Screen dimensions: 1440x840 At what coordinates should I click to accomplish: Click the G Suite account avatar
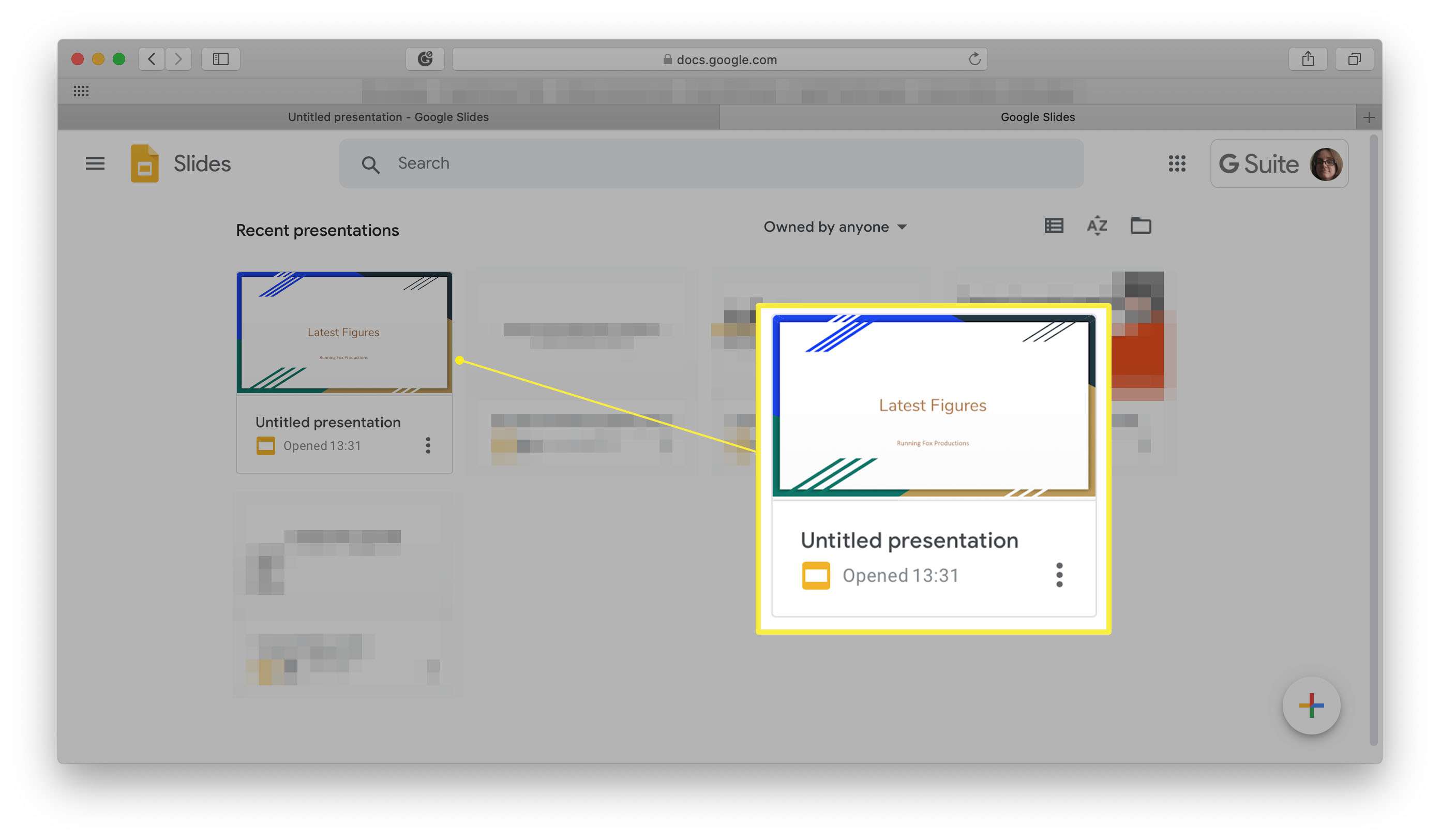1326,163
